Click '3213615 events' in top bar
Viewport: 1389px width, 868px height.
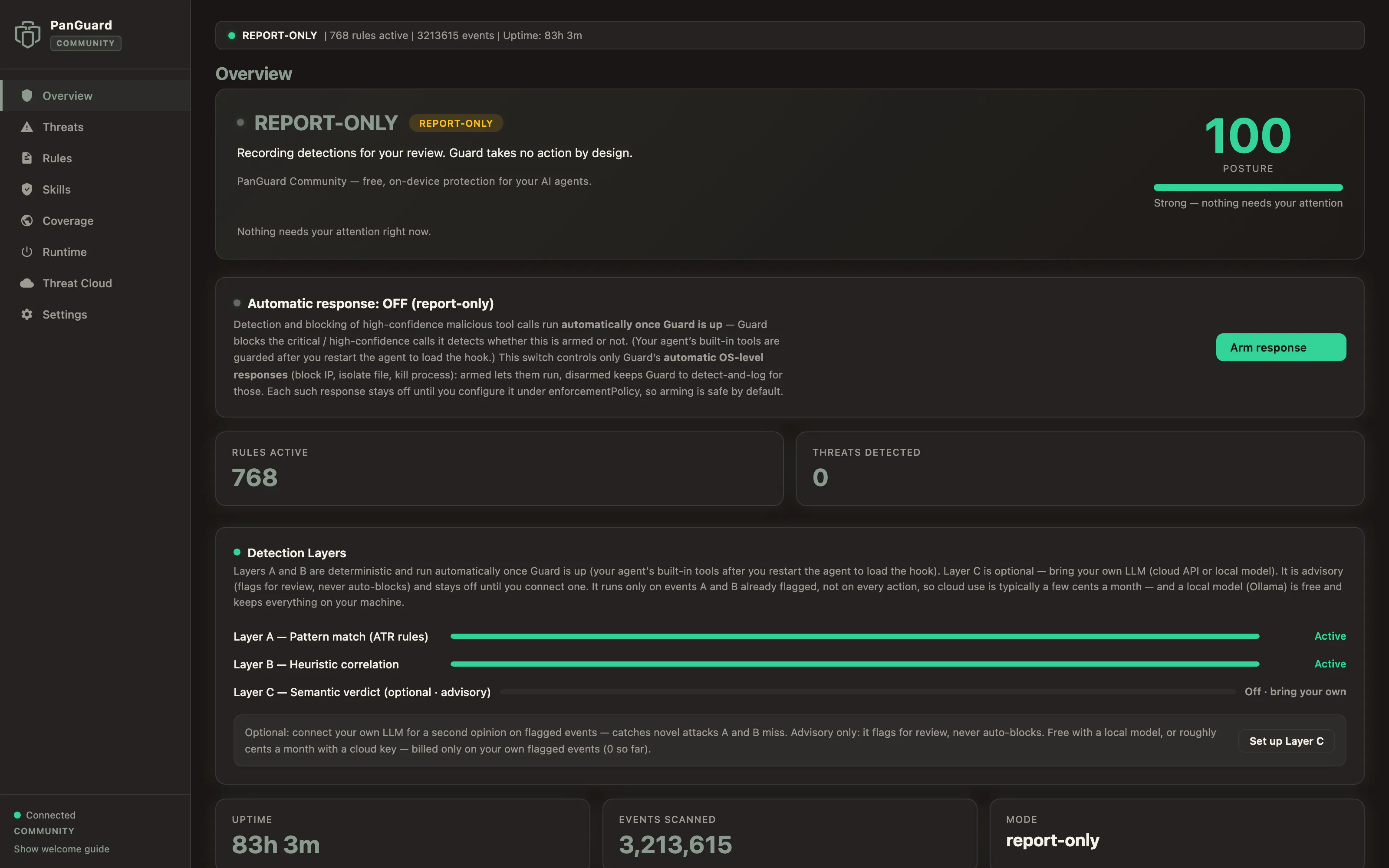pyautogui.click(x=455, y=36)
